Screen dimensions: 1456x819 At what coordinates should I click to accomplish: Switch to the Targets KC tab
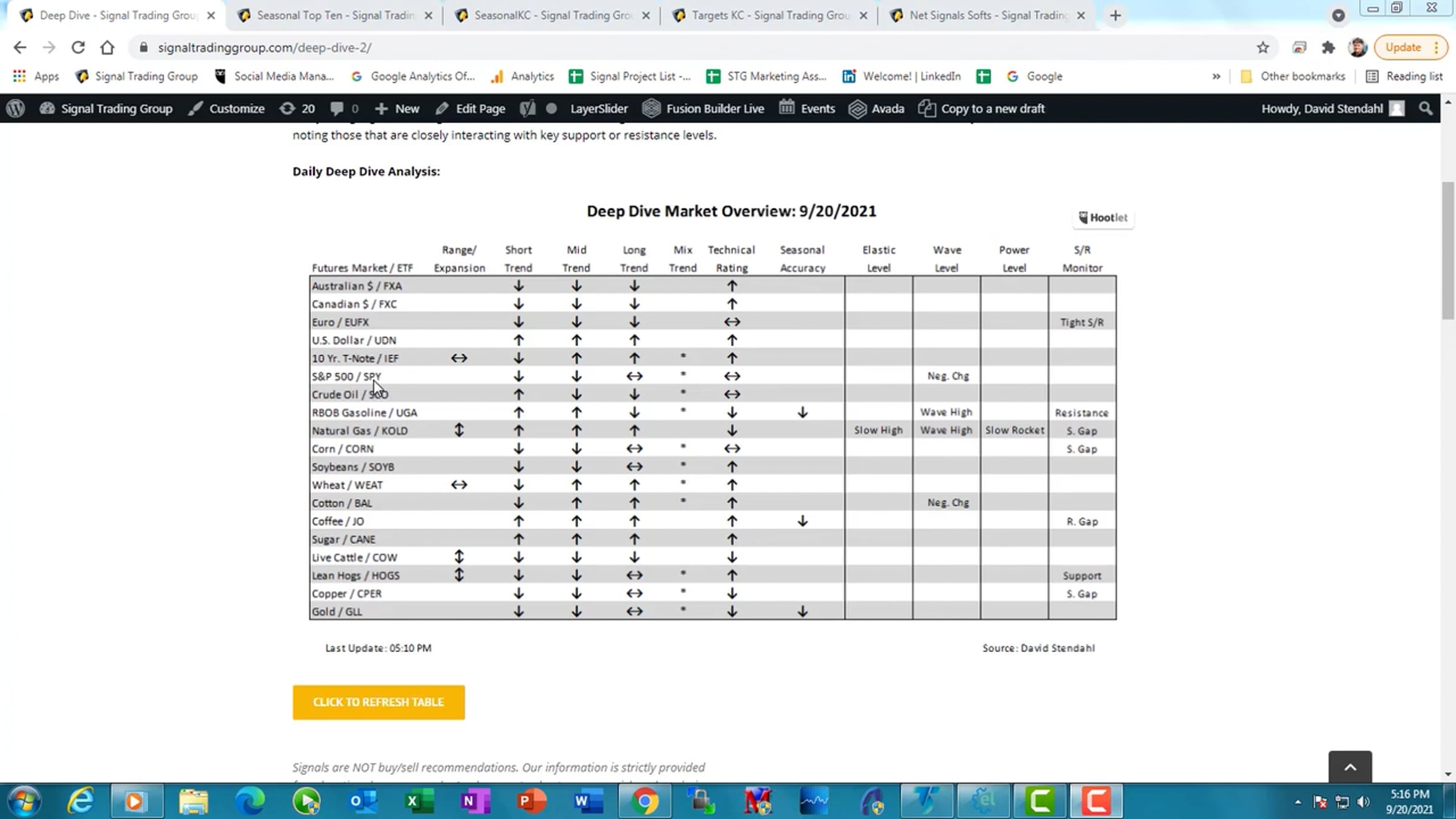769,16
